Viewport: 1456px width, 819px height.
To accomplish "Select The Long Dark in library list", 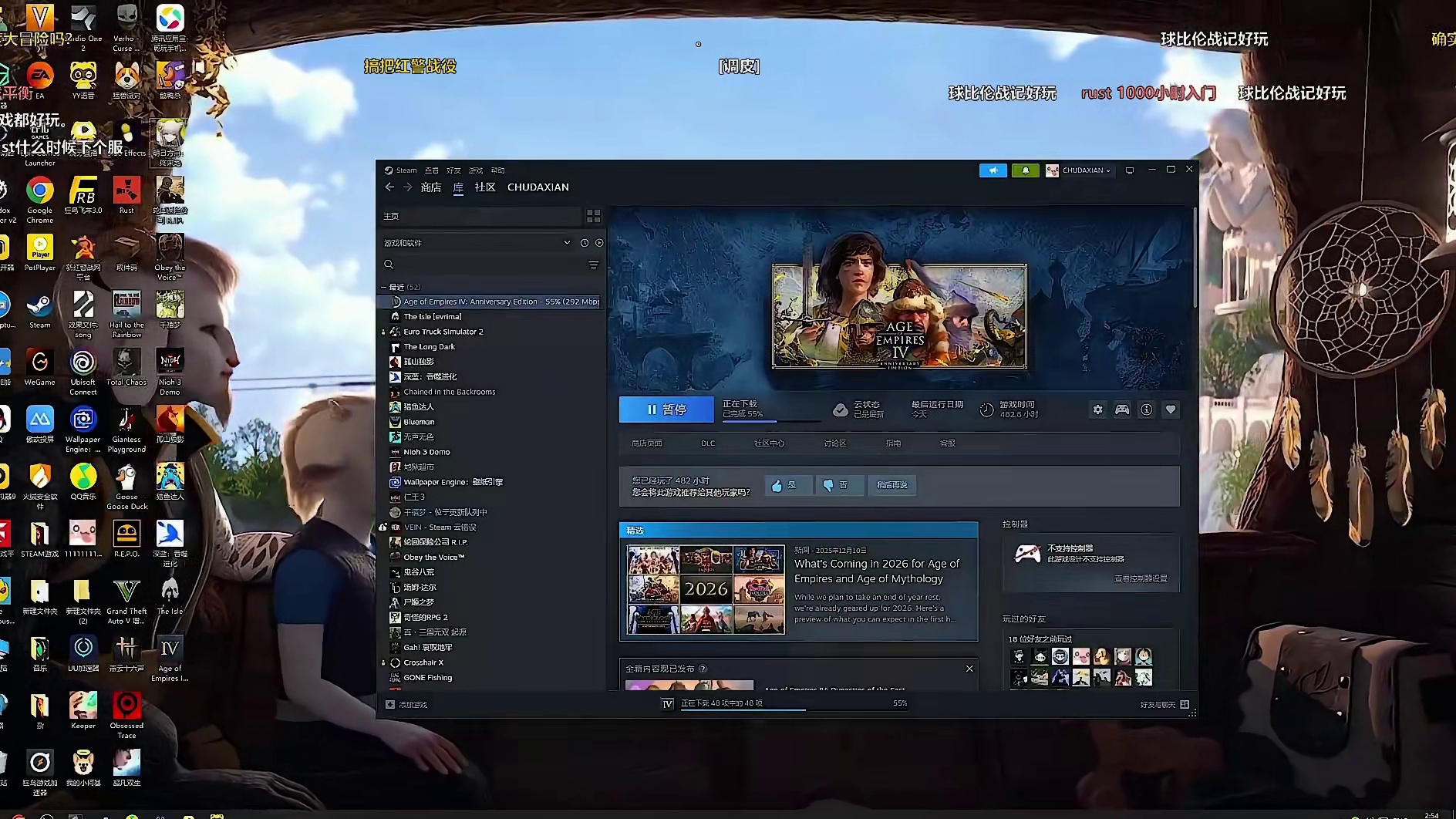I will (x=430, y=347).
